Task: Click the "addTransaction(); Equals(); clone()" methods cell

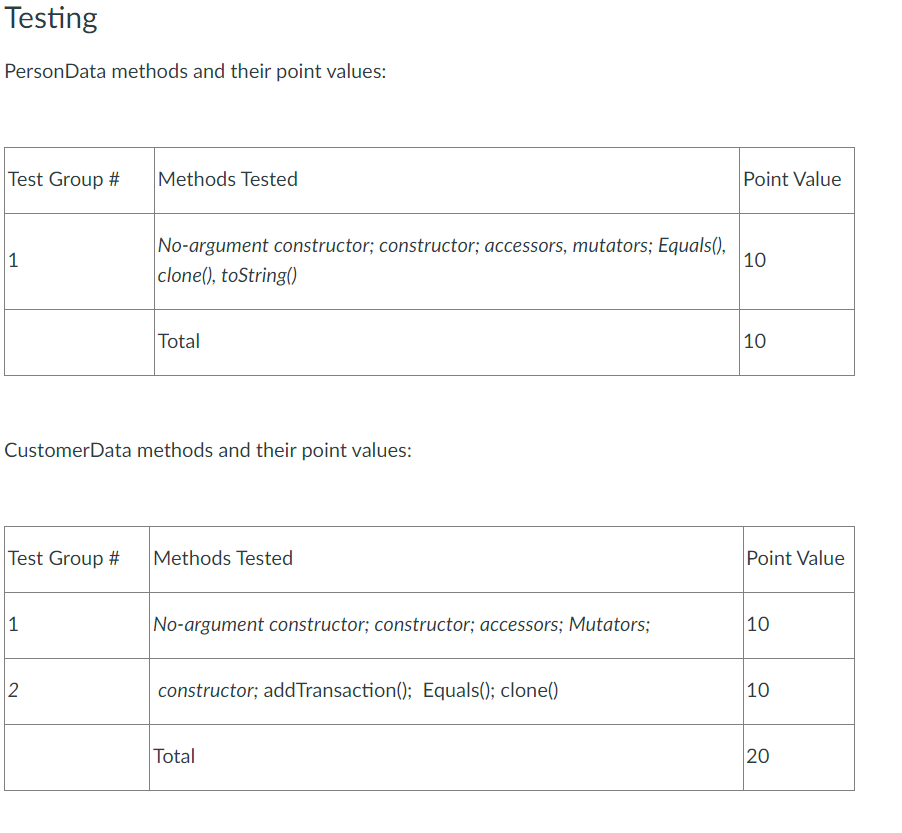Action: point(358,690)
